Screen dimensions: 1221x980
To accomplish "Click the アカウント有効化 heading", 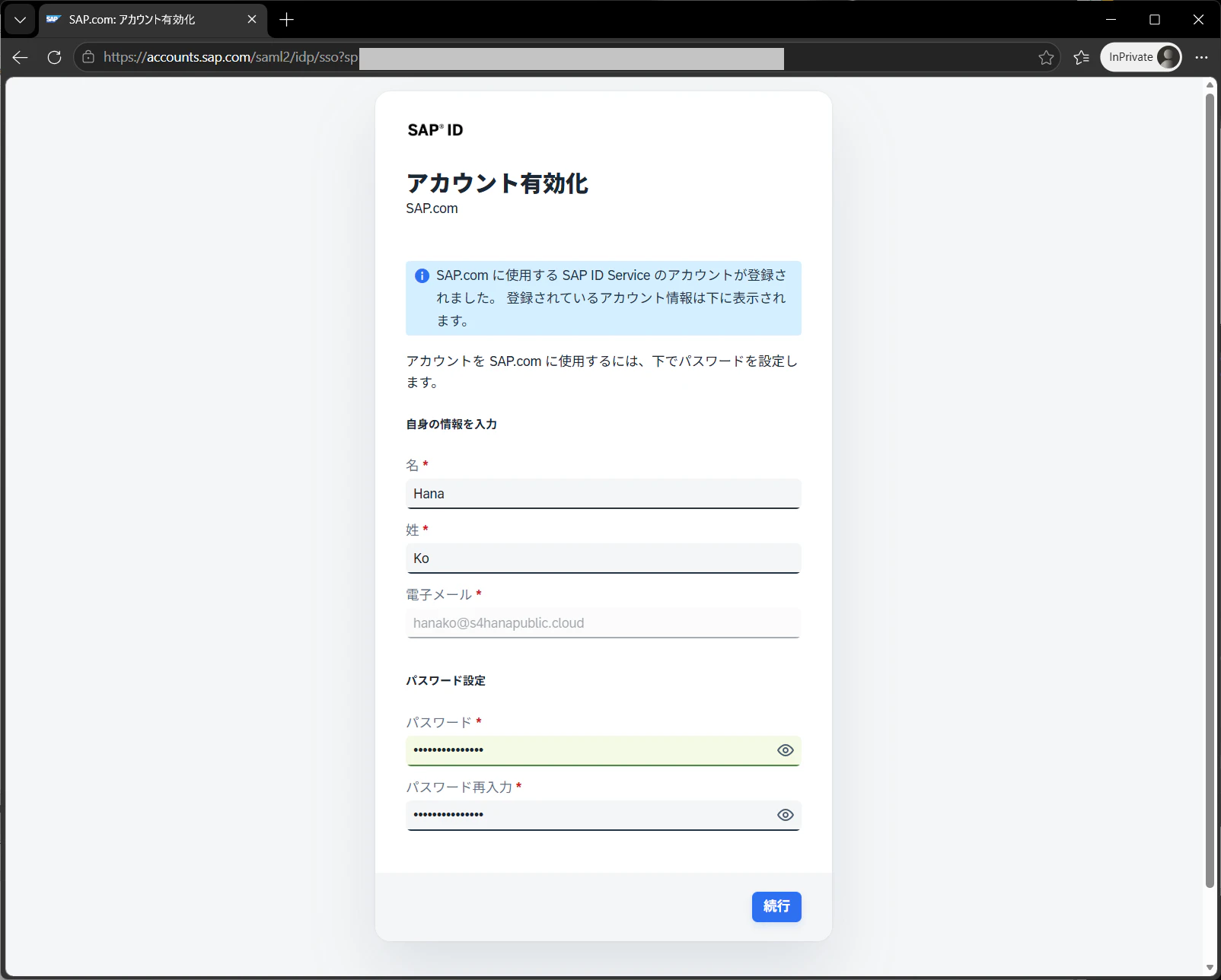I will 497,183.
